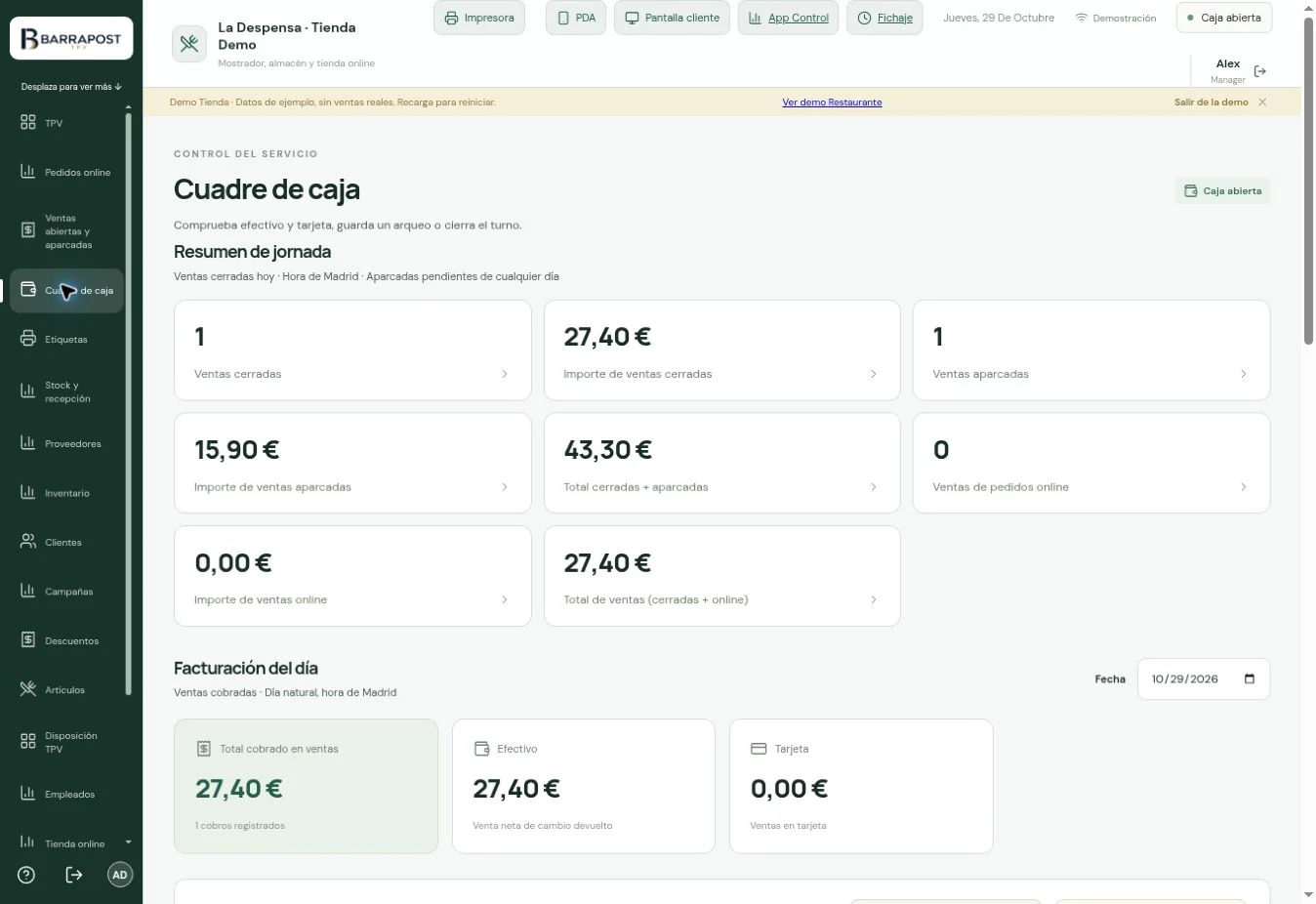The height and width of the screenshot is (904, 1316).
Task: Close the demo banner with X
Action: (x=1262, y=103)
